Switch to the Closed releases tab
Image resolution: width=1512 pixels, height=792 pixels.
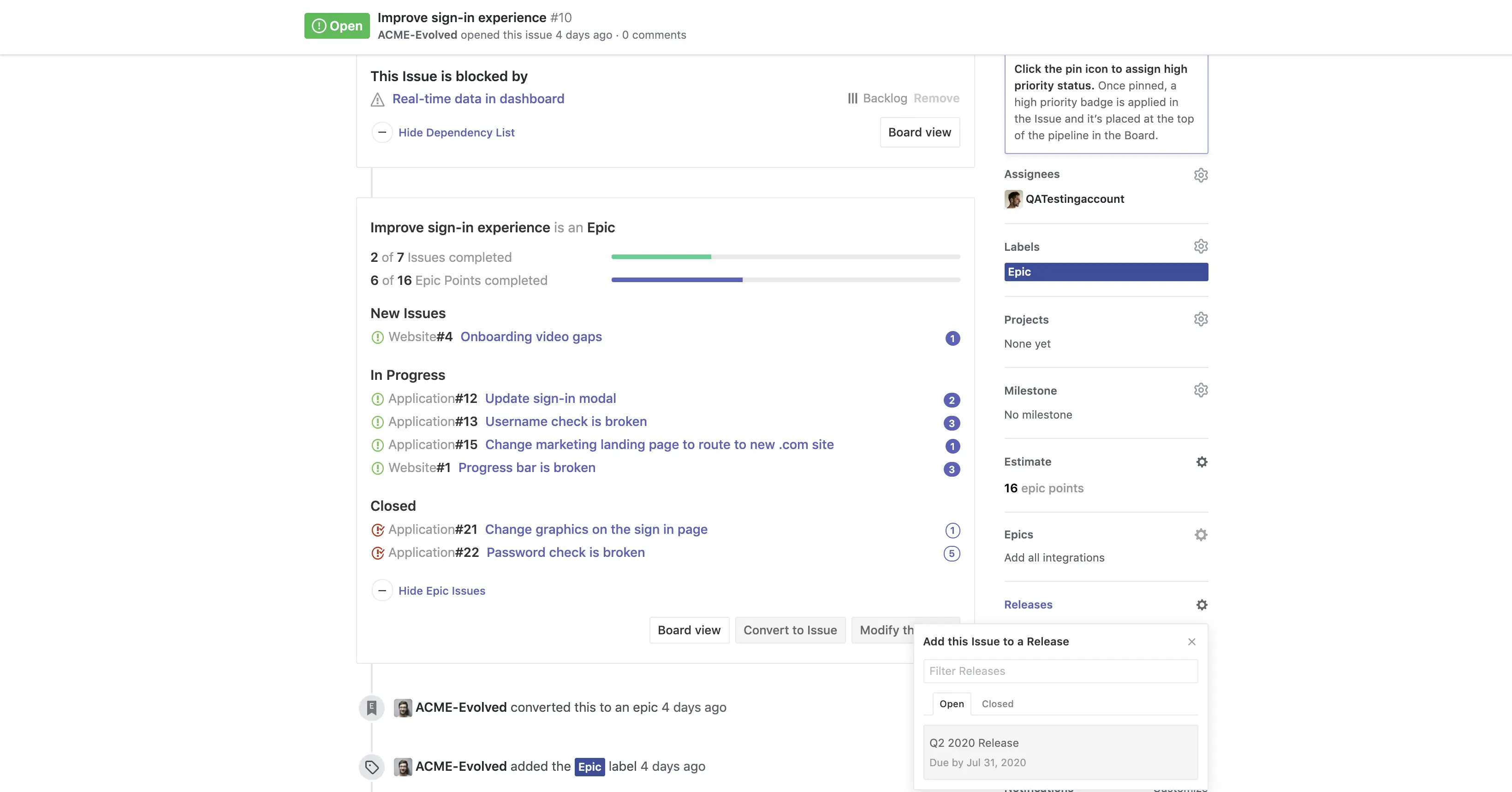(x=997, y=704)
